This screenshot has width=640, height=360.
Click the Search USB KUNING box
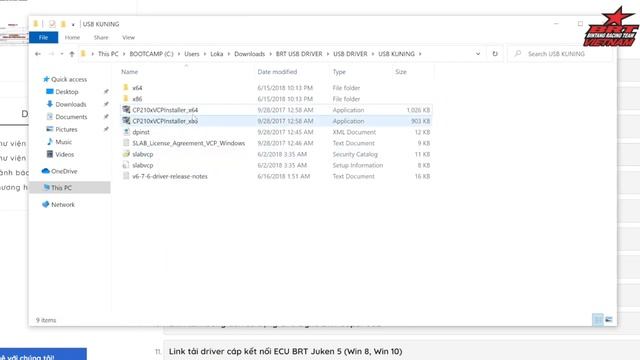(561, 54)
